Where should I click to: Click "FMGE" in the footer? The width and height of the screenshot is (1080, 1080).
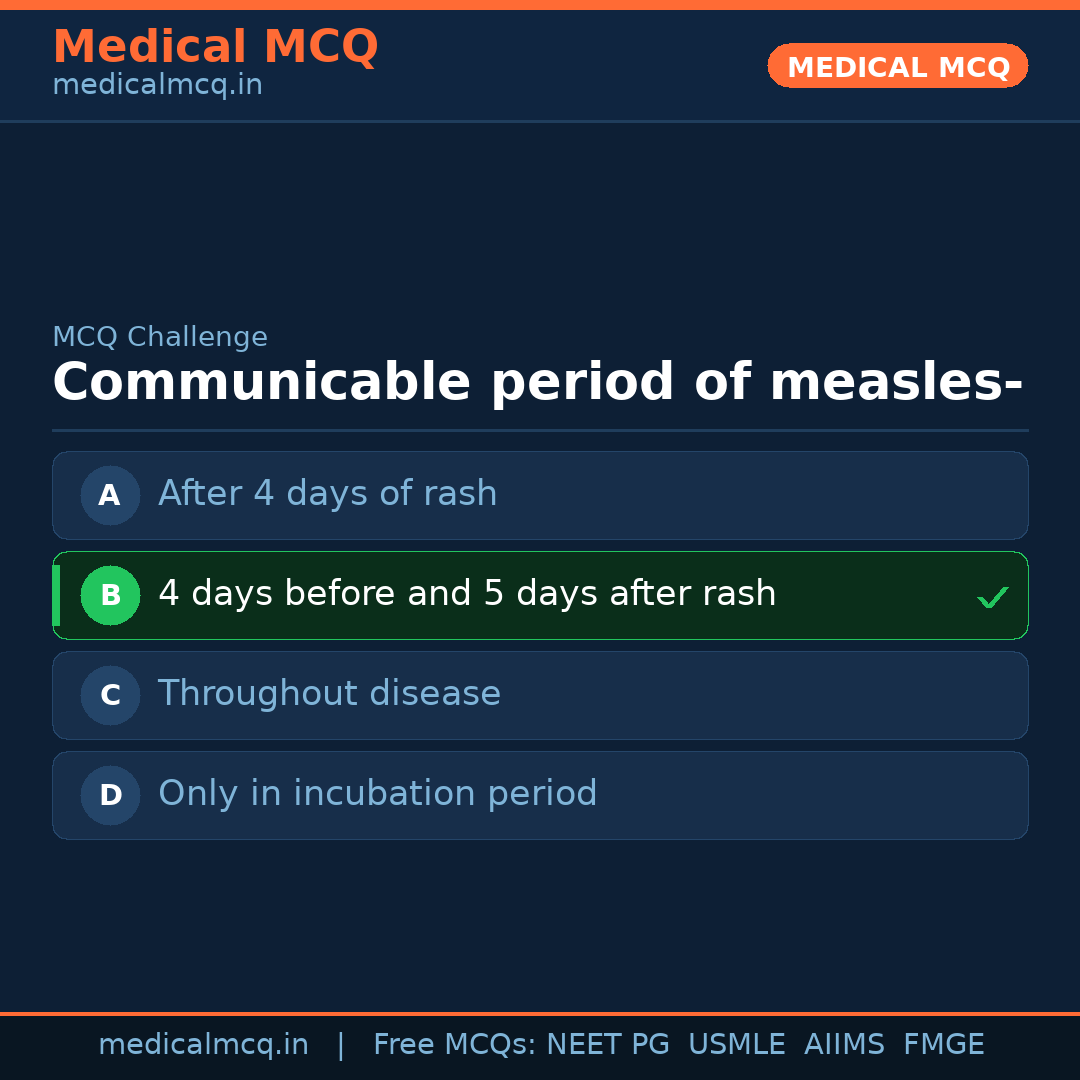point(943,1045)
